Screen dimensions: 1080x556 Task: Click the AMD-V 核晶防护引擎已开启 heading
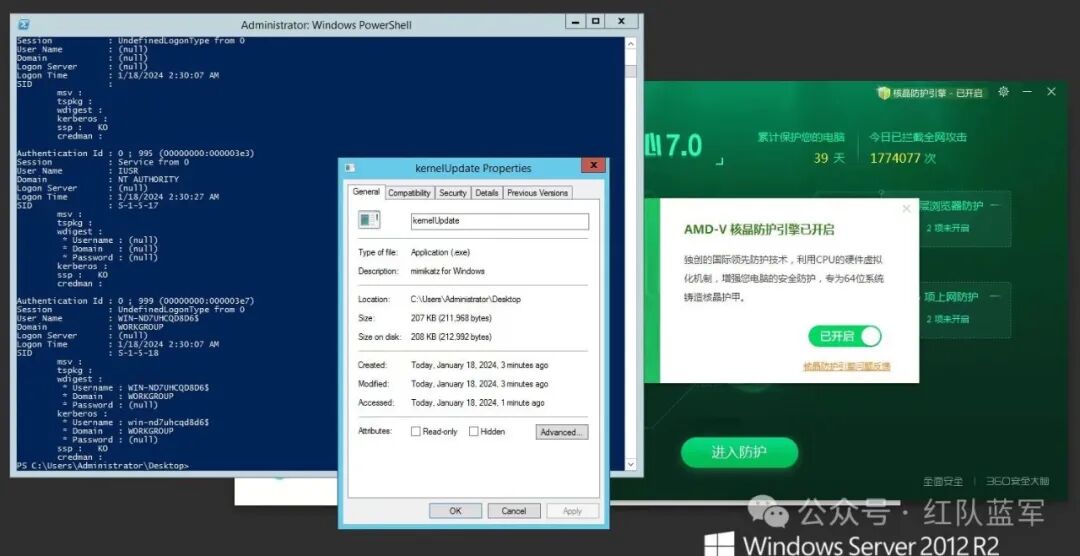coord(759,229)
